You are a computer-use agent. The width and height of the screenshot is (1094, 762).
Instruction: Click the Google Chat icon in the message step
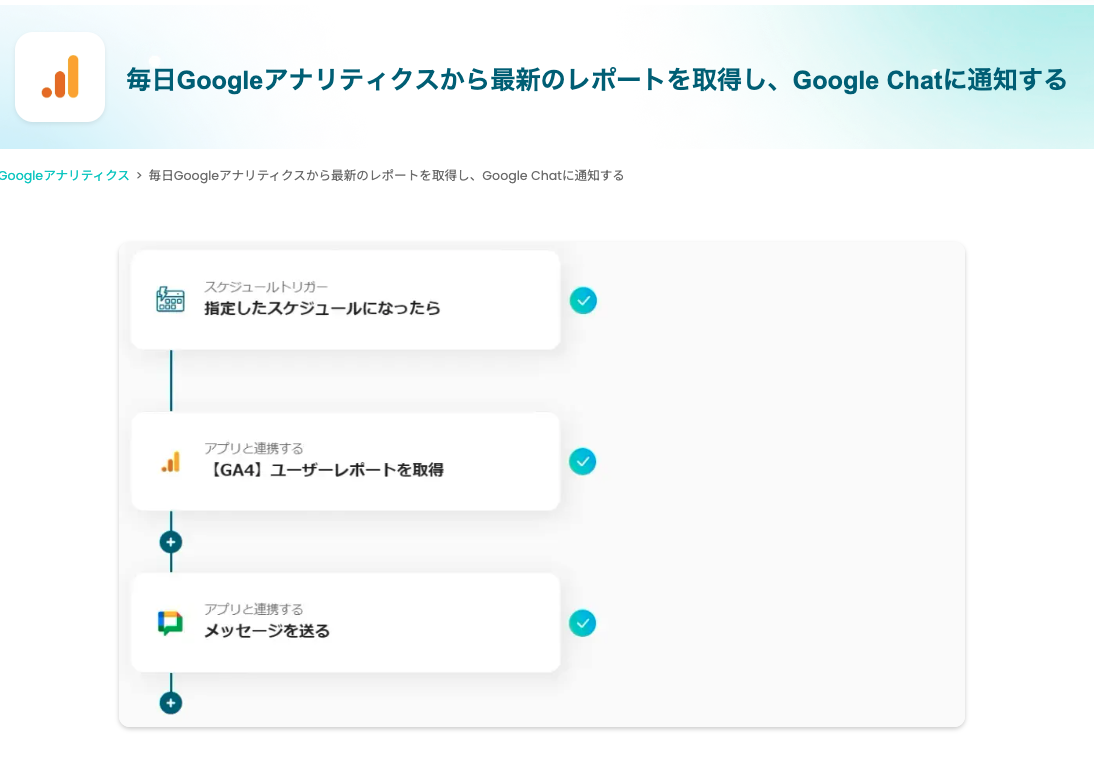point(171,623)
